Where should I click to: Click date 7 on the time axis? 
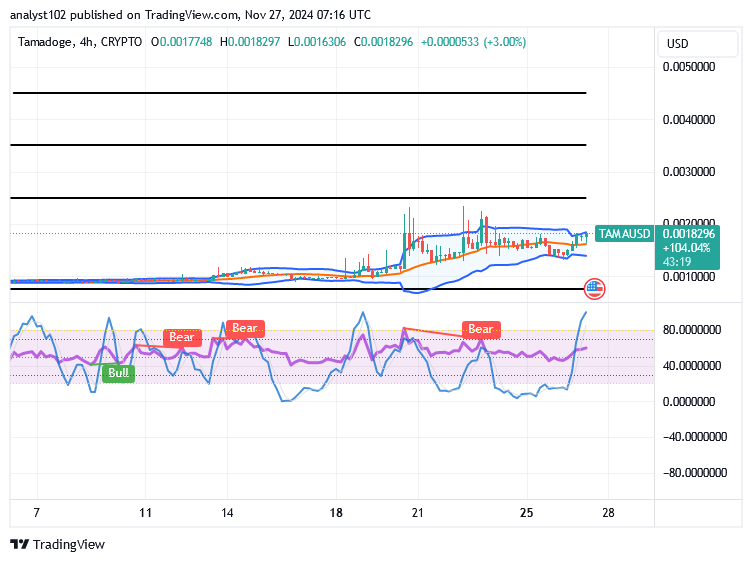[x=36, y=513]
